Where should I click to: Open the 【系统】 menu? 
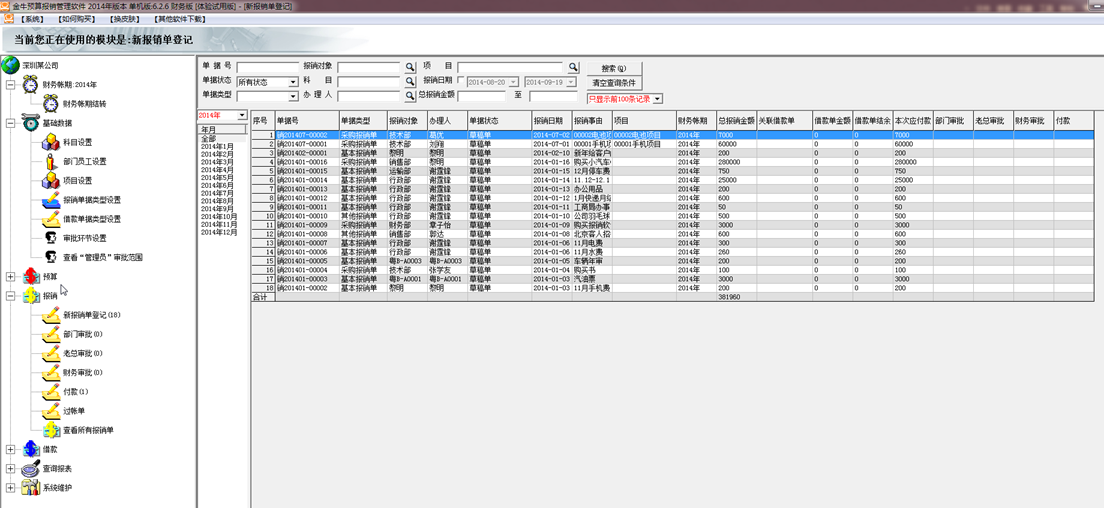33,19
